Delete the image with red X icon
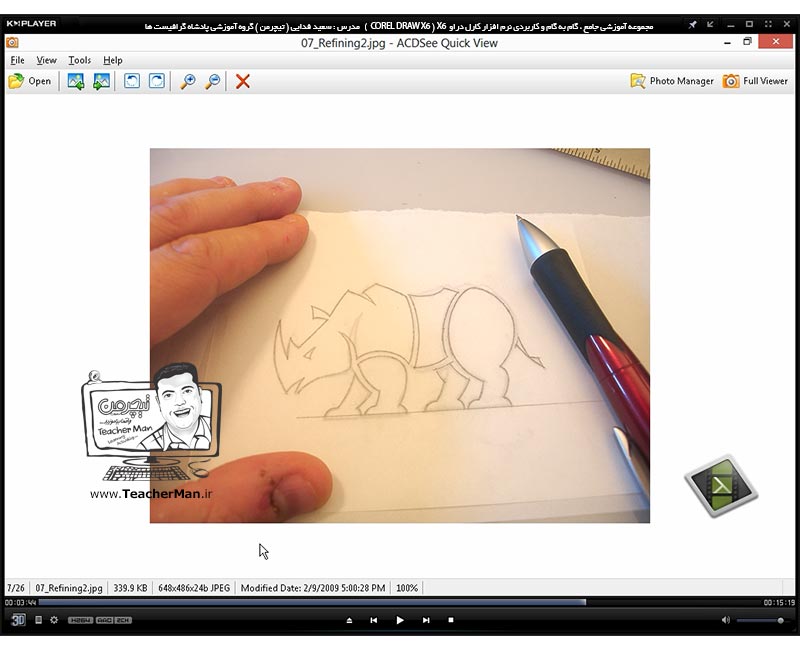Image resolution: width=800 pixels, height=650 pixels. (x=243, y=81)
